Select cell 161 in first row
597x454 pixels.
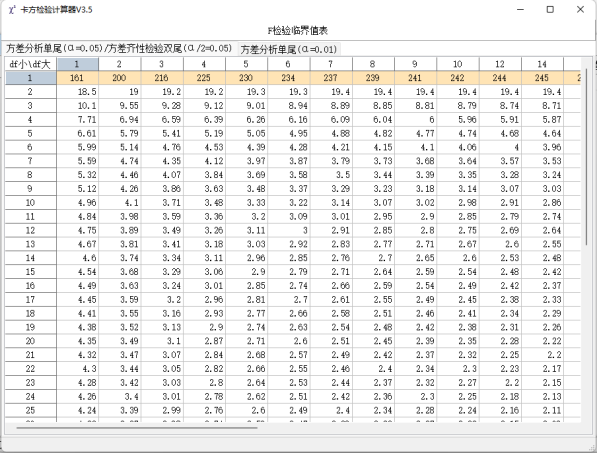tap(78, 78)
